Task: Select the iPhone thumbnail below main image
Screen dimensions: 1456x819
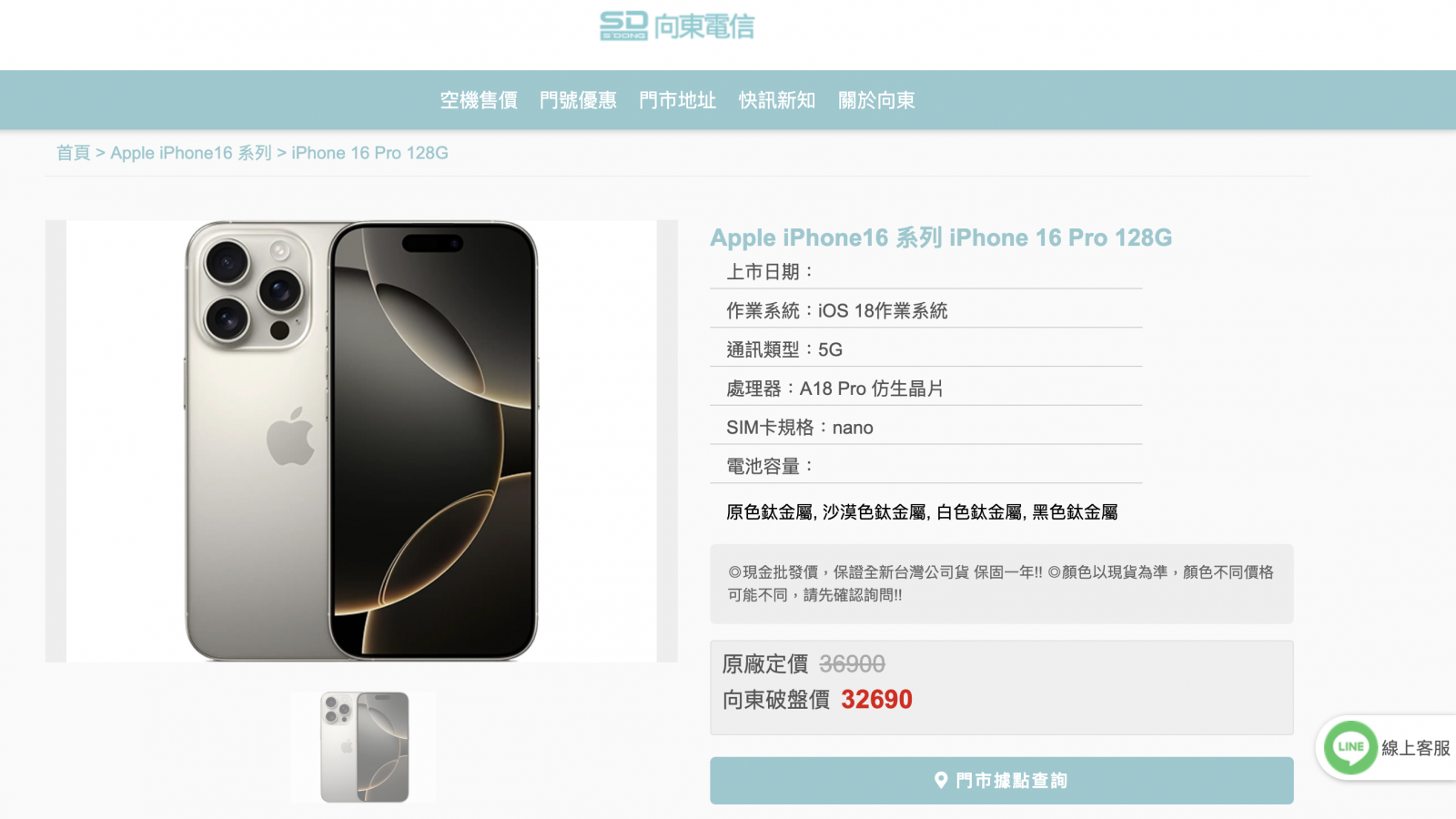Action: click(363, 747)
